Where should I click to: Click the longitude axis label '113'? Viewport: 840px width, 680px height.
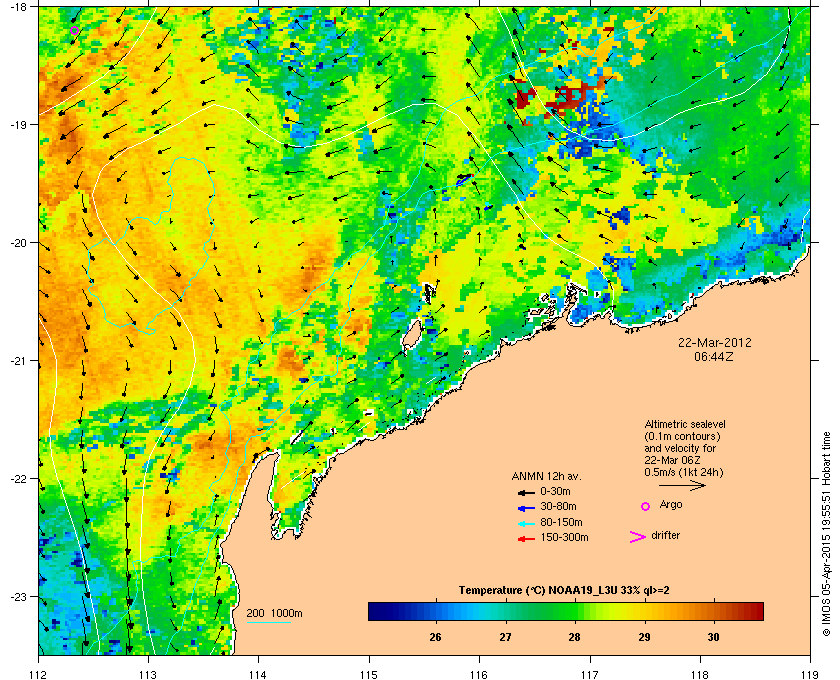(x=148, y=674)
